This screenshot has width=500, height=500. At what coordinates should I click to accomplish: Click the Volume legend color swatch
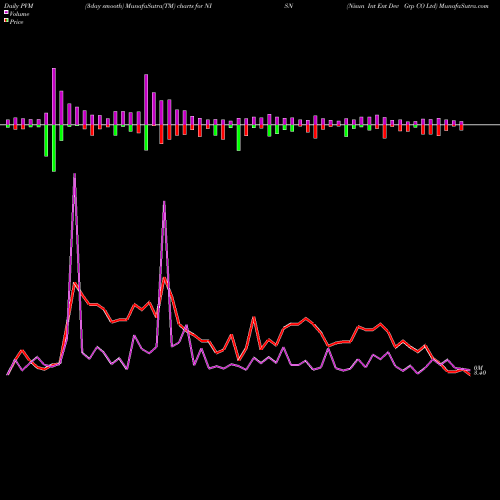coord(6,12)
